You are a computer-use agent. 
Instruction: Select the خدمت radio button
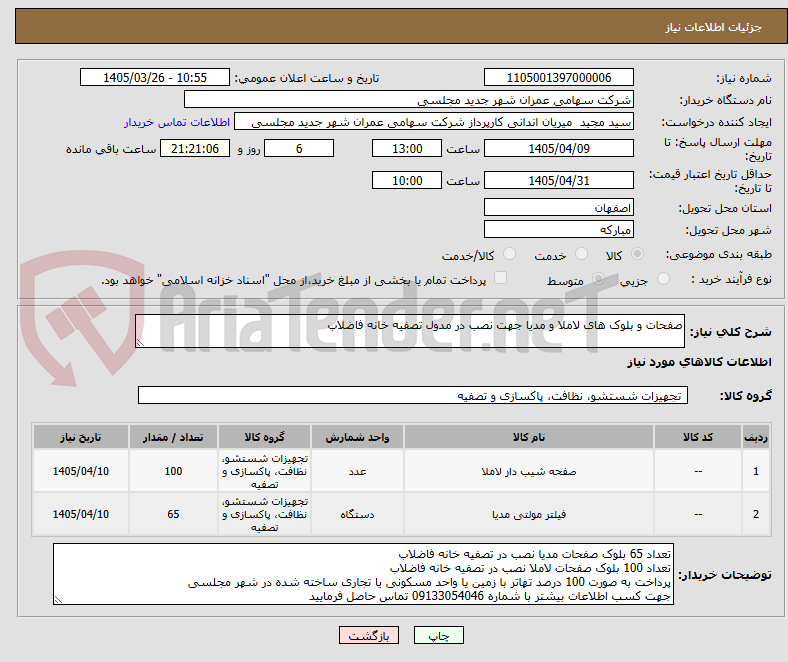point(581,254)
